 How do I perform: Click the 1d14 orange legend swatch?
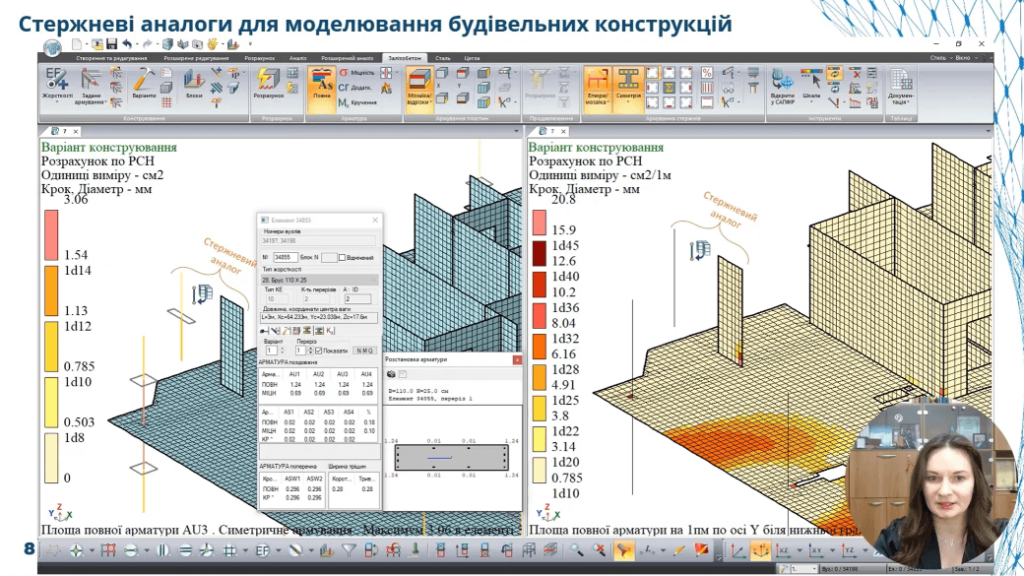[x=51, y=290]
